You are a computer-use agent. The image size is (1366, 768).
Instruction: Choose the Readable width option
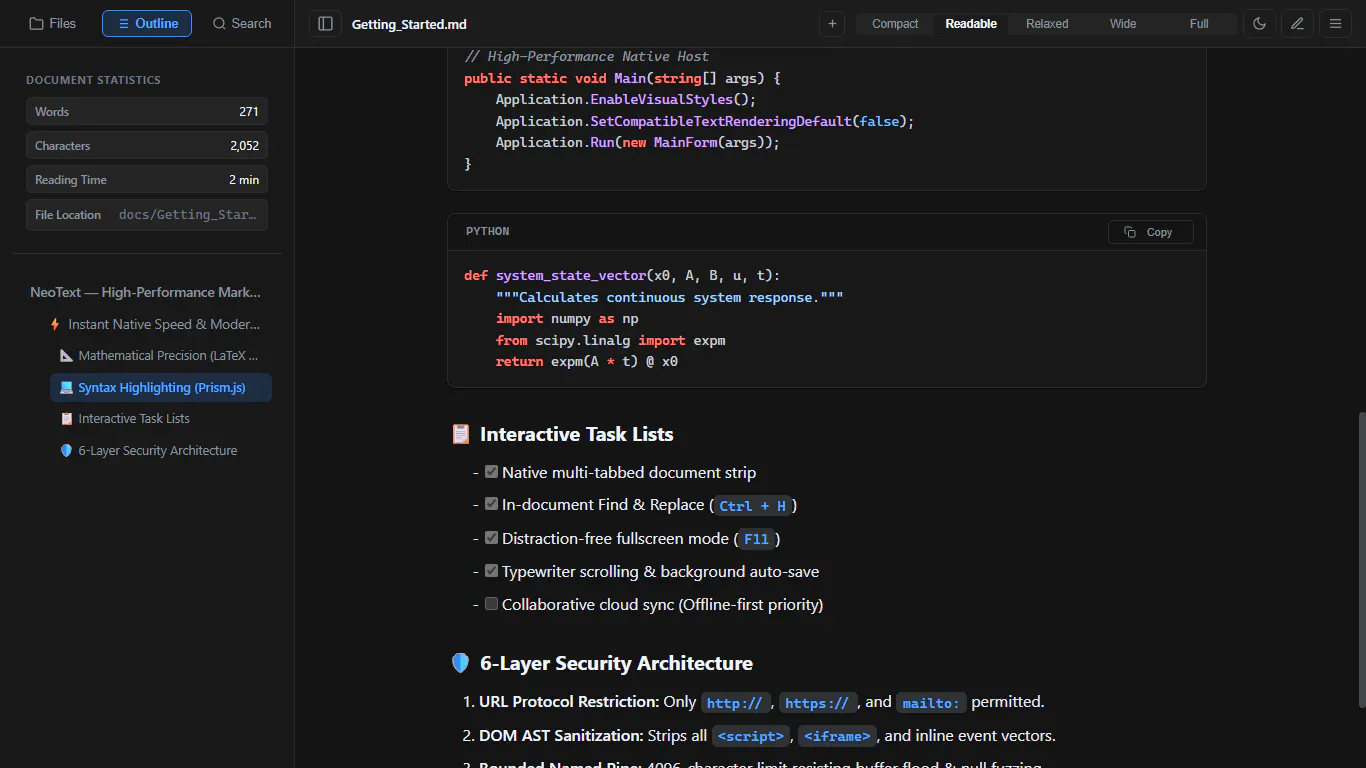pyautogui.click(x=971, y=24)
